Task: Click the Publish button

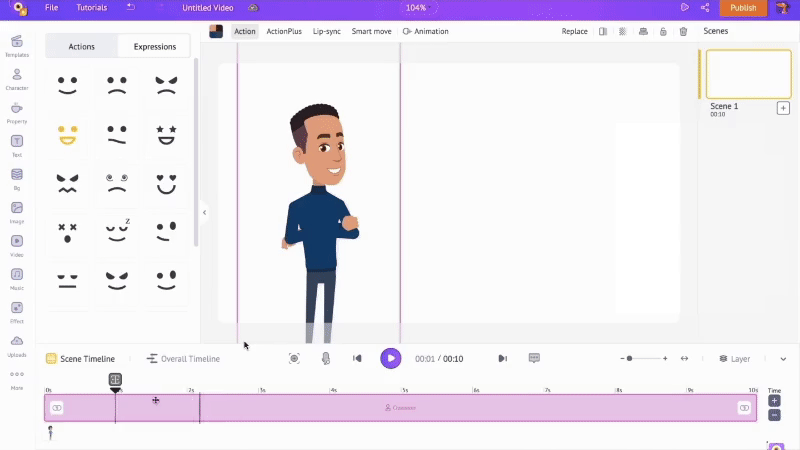Action: pos(743,8)
